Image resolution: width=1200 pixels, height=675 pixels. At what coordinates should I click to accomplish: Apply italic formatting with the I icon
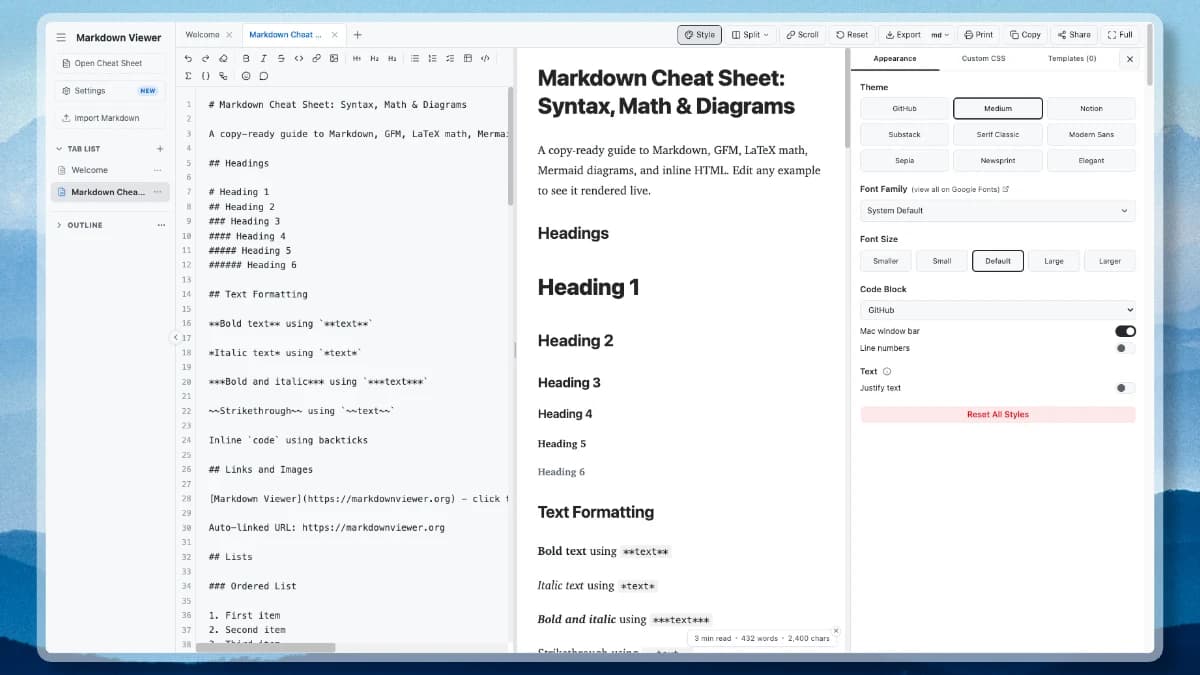[262, 58]
